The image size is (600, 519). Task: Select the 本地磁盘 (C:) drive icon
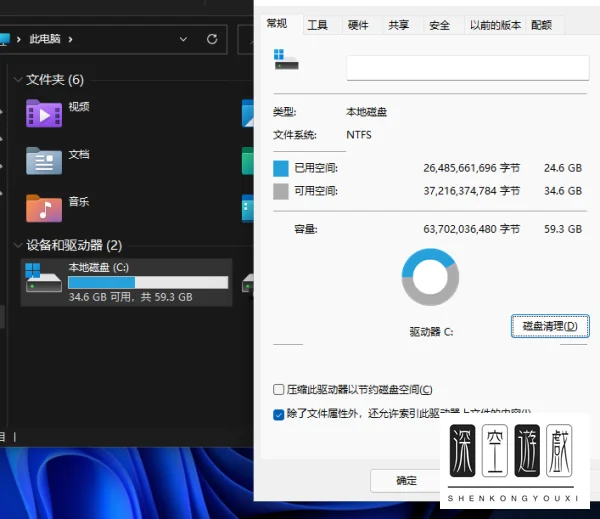[43, 277]
